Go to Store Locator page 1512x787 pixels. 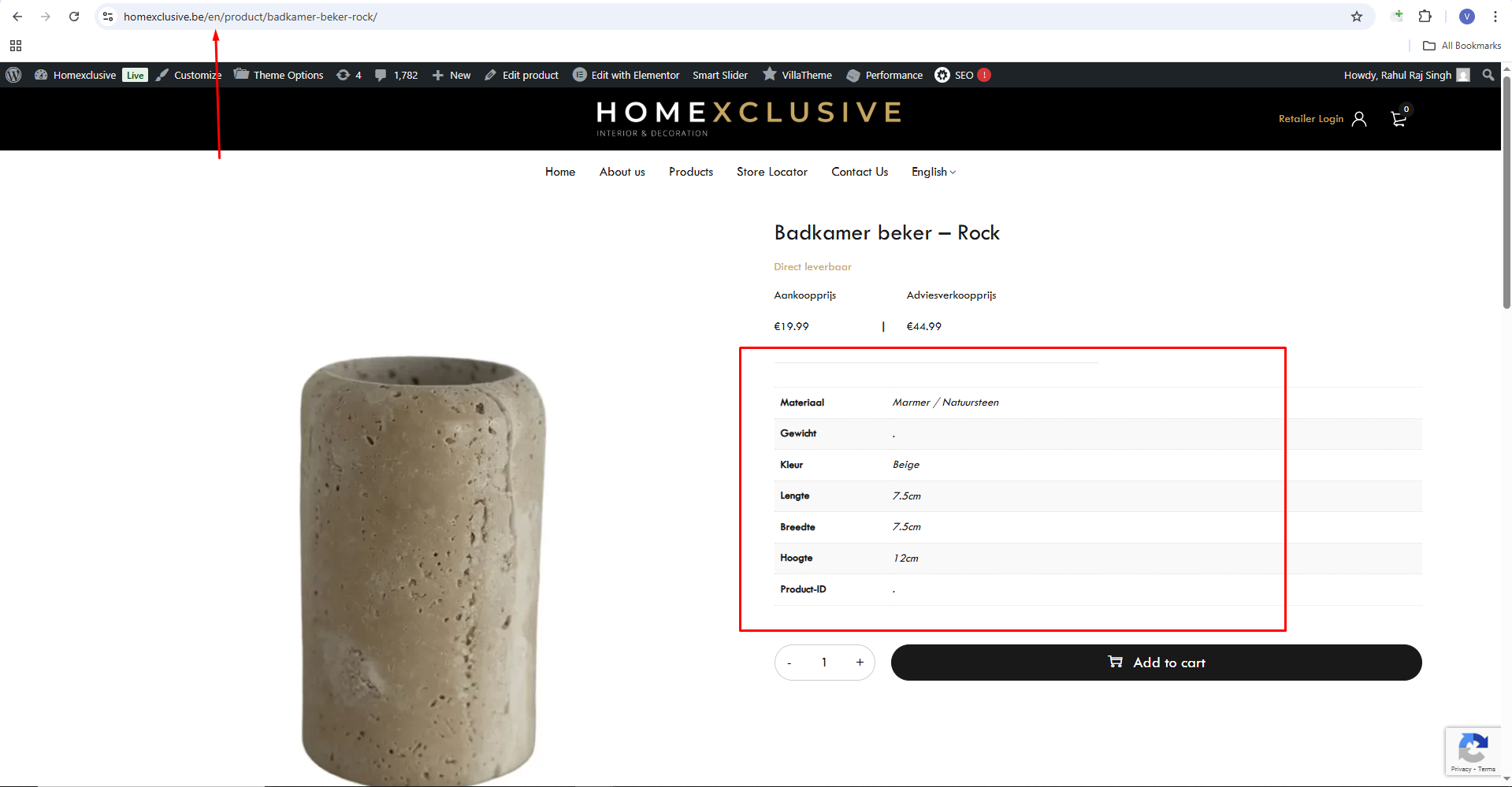click(x=772, y=172)
